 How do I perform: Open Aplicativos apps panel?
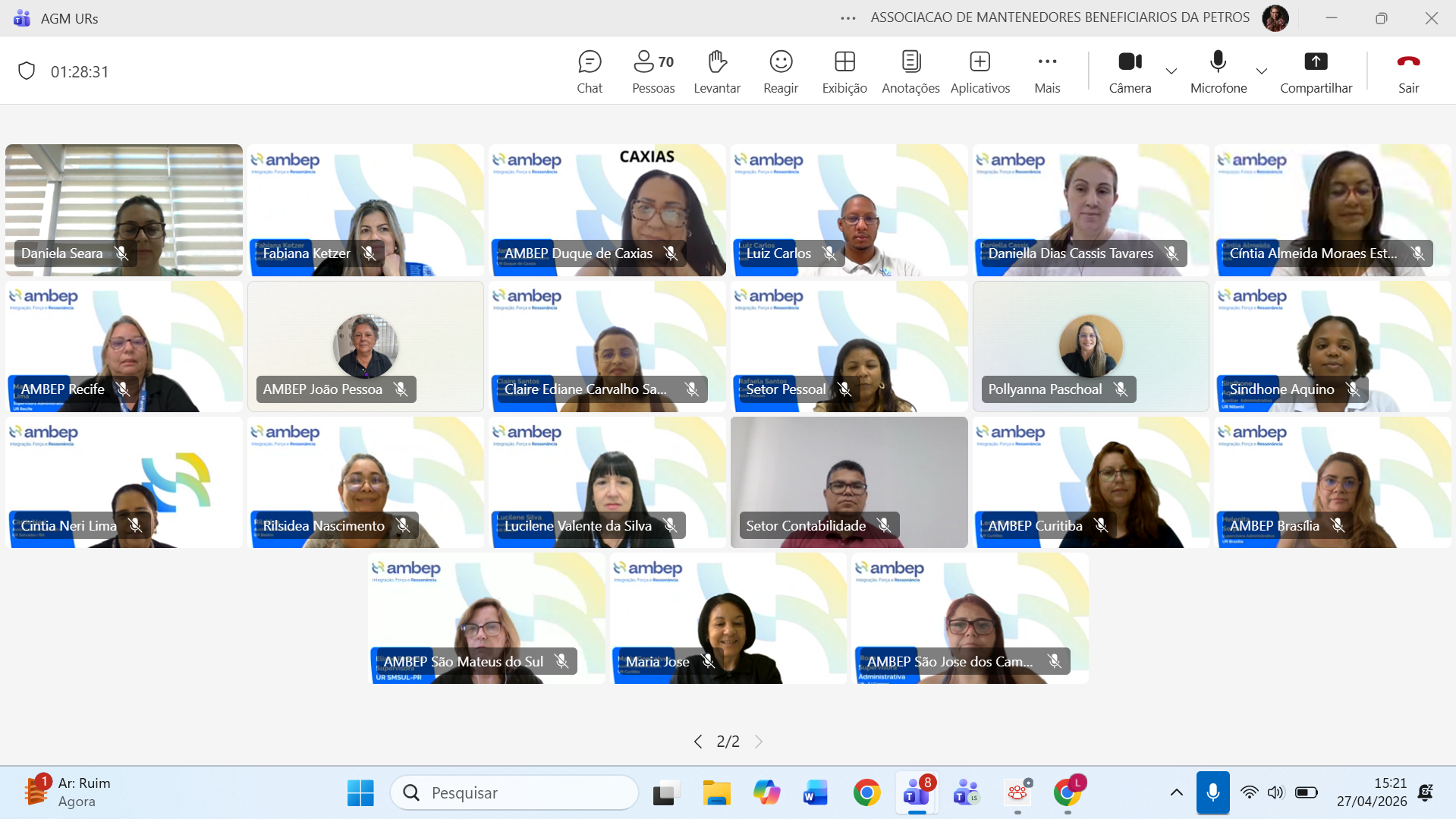click(x=980, y=71)
